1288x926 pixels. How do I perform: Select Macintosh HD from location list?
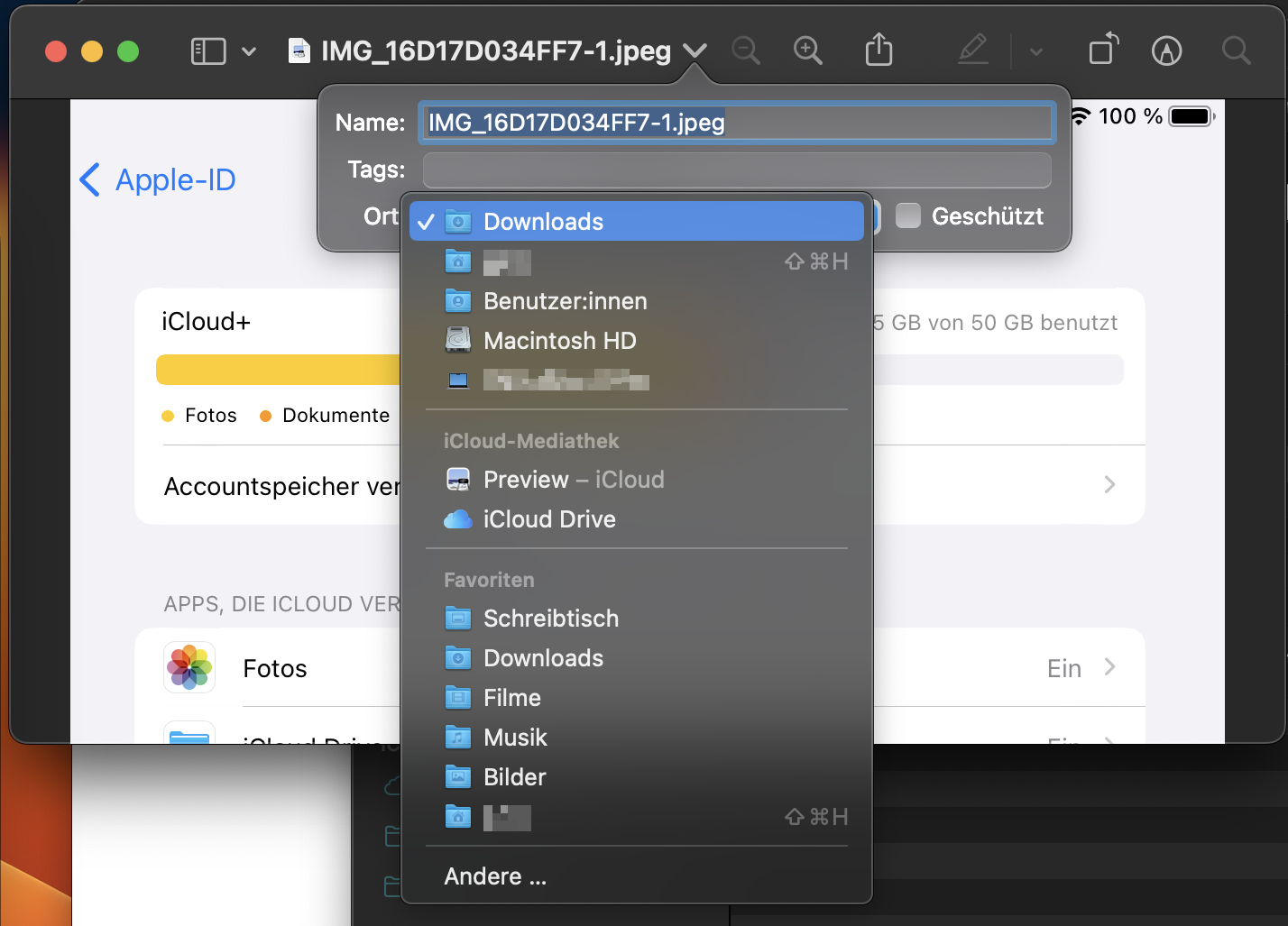pyautogui.click(x=559, y=341)
